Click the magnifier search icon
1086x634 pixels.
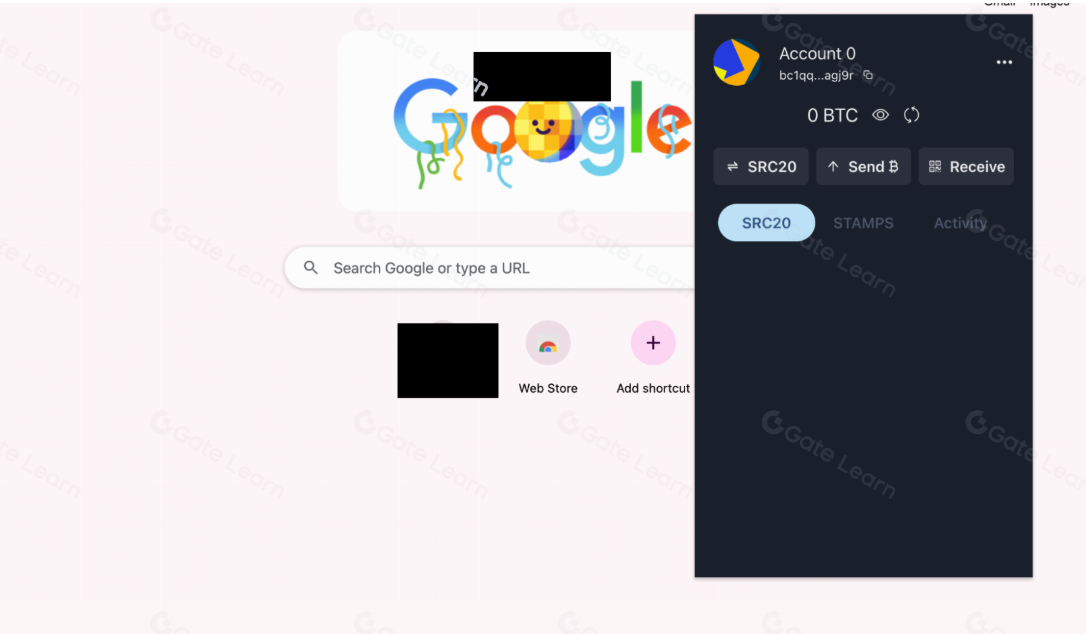[311, 267]
